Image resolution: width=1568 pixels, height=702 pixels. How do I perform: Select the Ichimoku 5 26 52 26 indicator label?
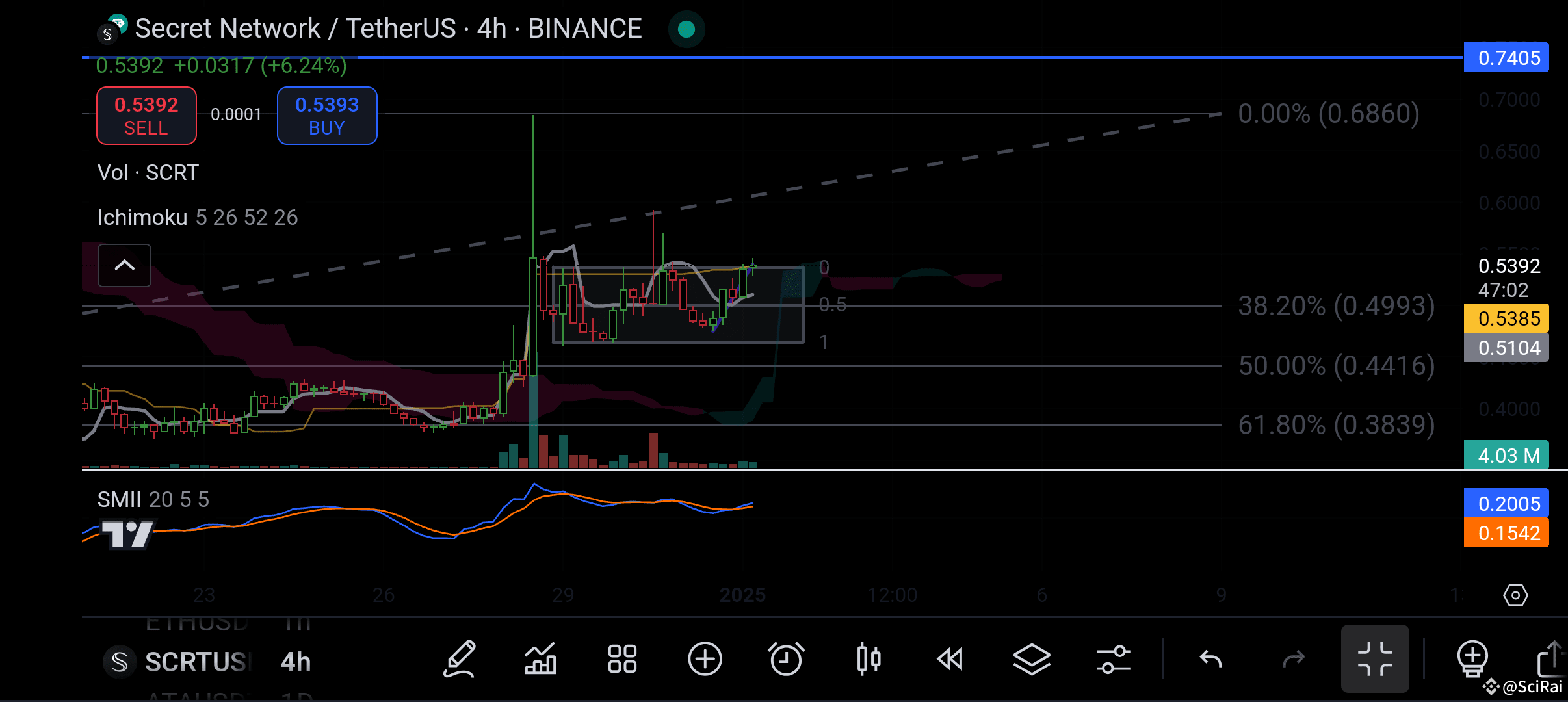click(197, 217)
